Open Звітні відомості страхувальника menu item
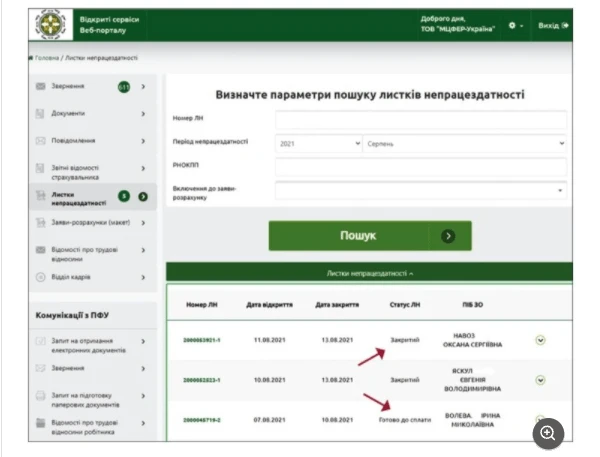This screenshot has height=457, width=600. coord(93,168)
